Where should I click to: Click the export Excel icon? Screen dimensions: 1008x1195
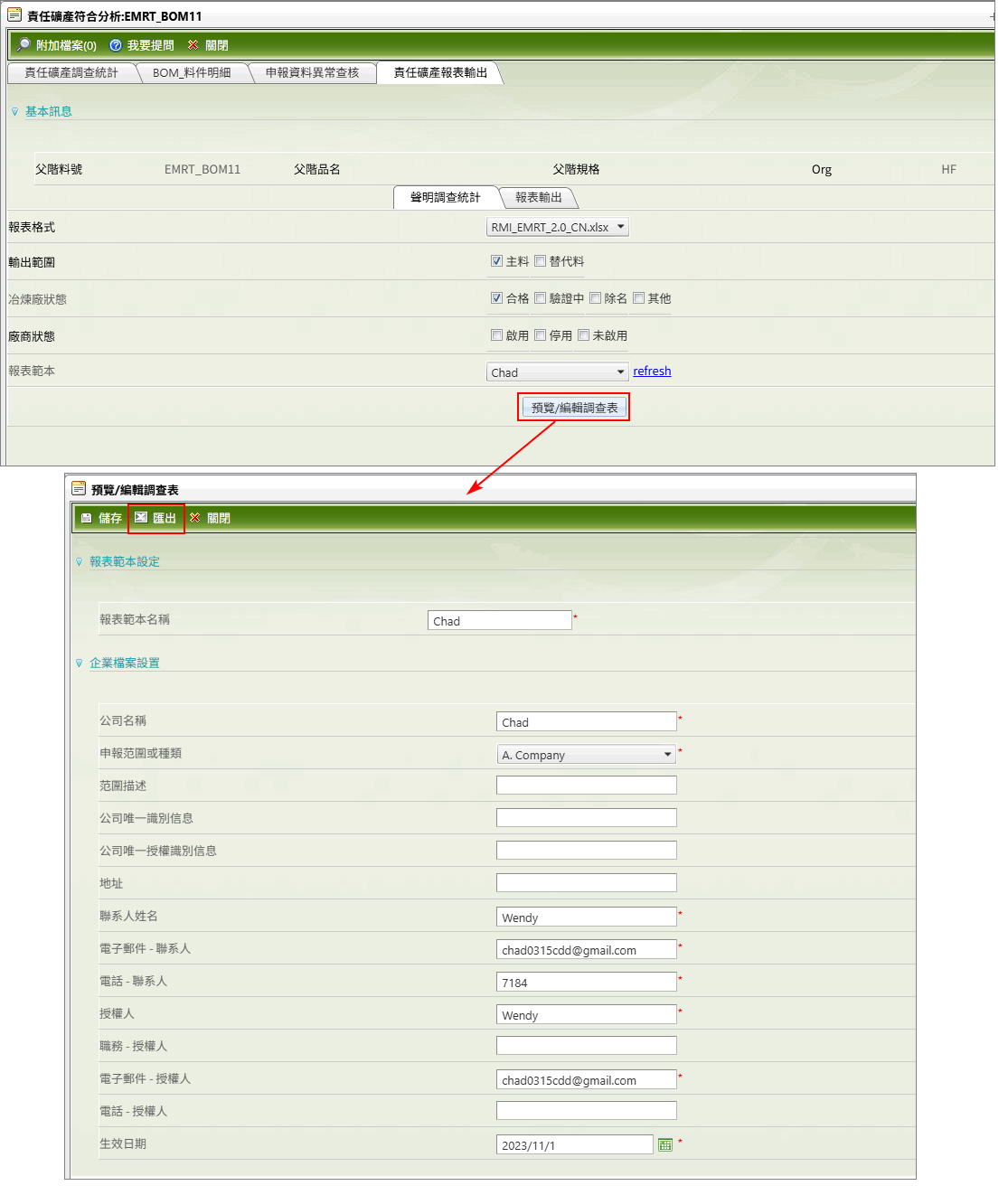(x=141, y=518)
